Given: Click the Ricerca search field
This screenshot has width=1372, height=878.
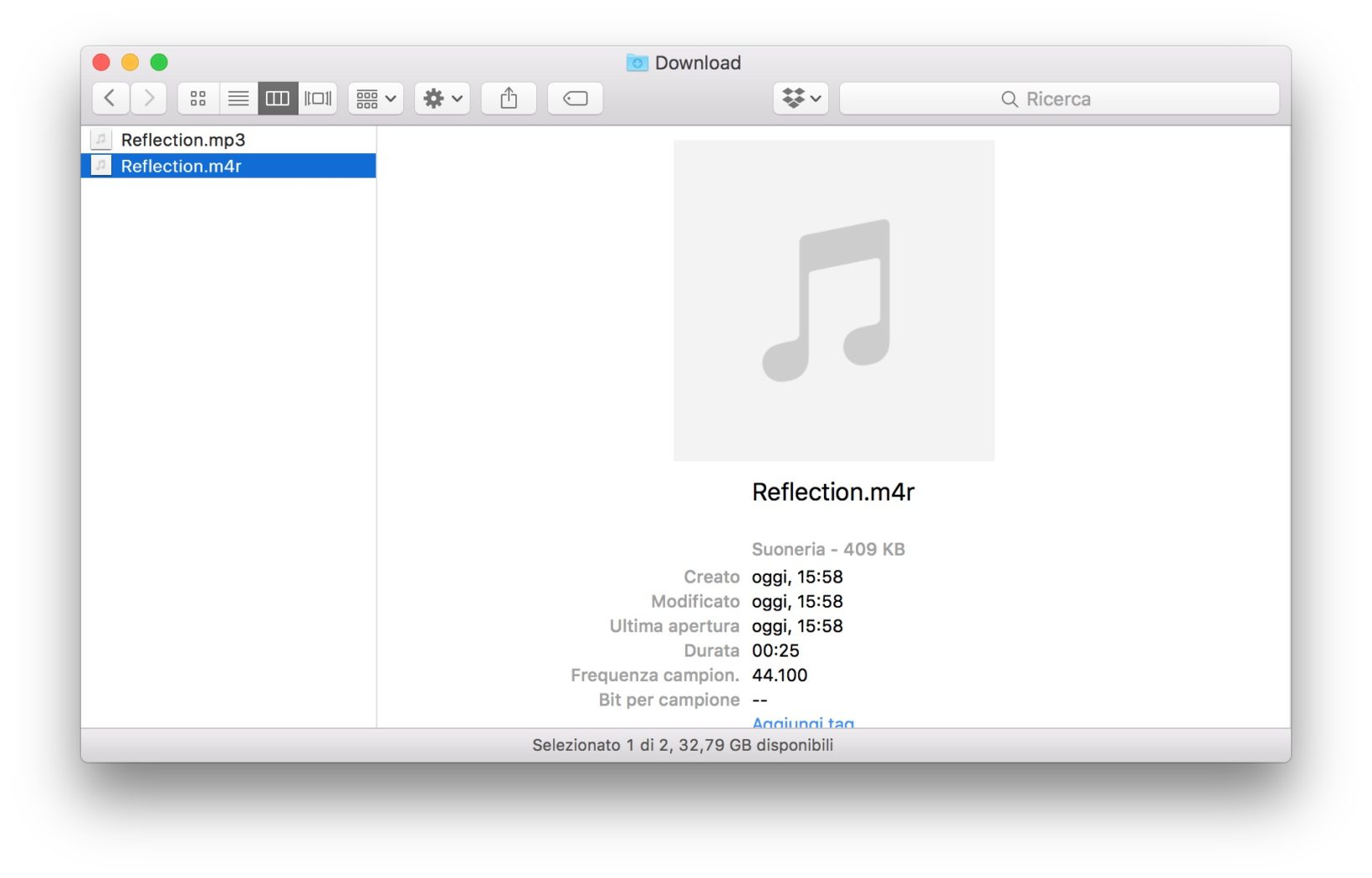Looking at the screenshot, I should click(1059, 99).
